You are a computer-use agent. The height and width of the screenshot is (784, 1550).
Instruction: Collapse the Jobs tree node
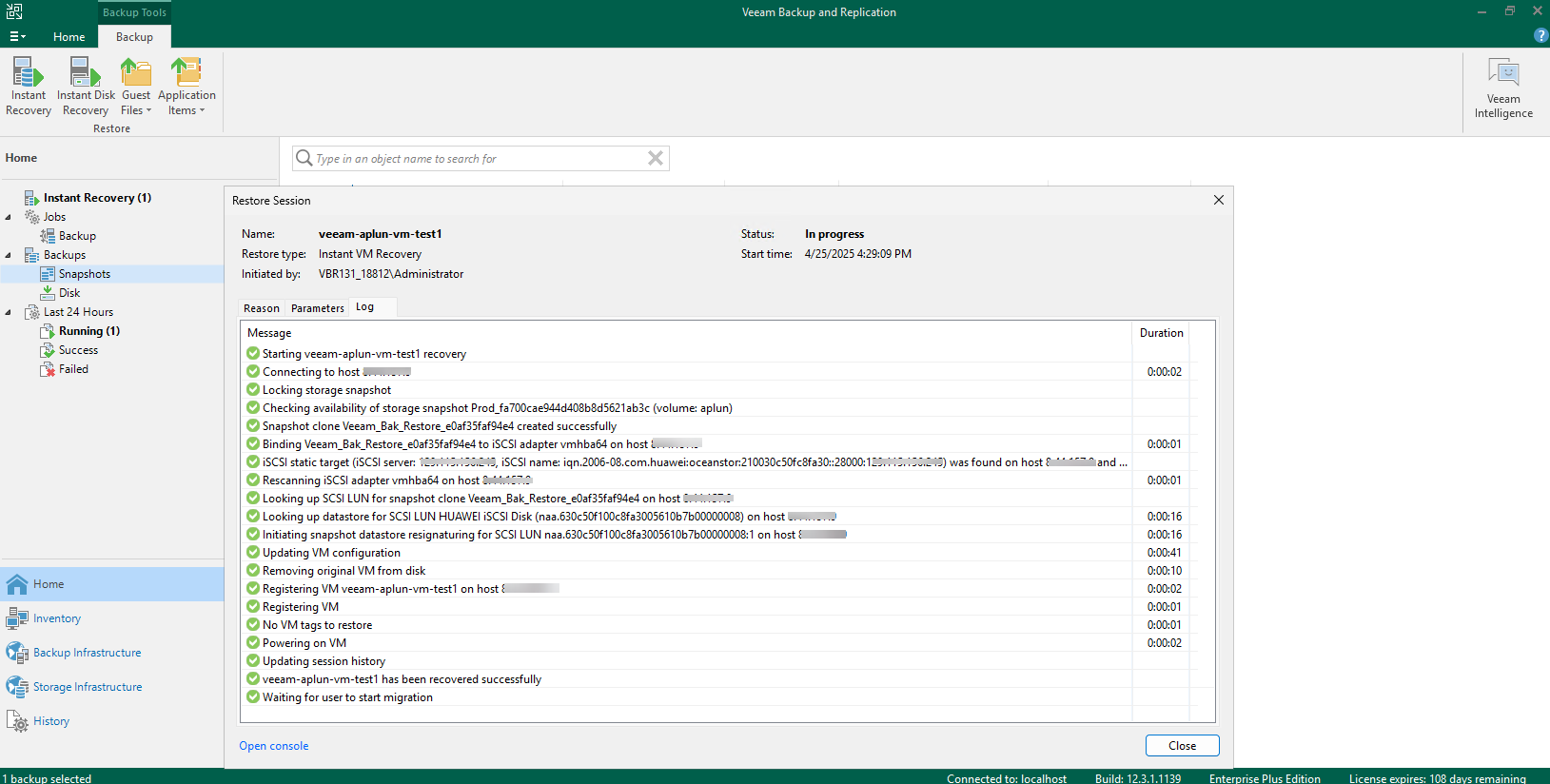pos(9,217)
